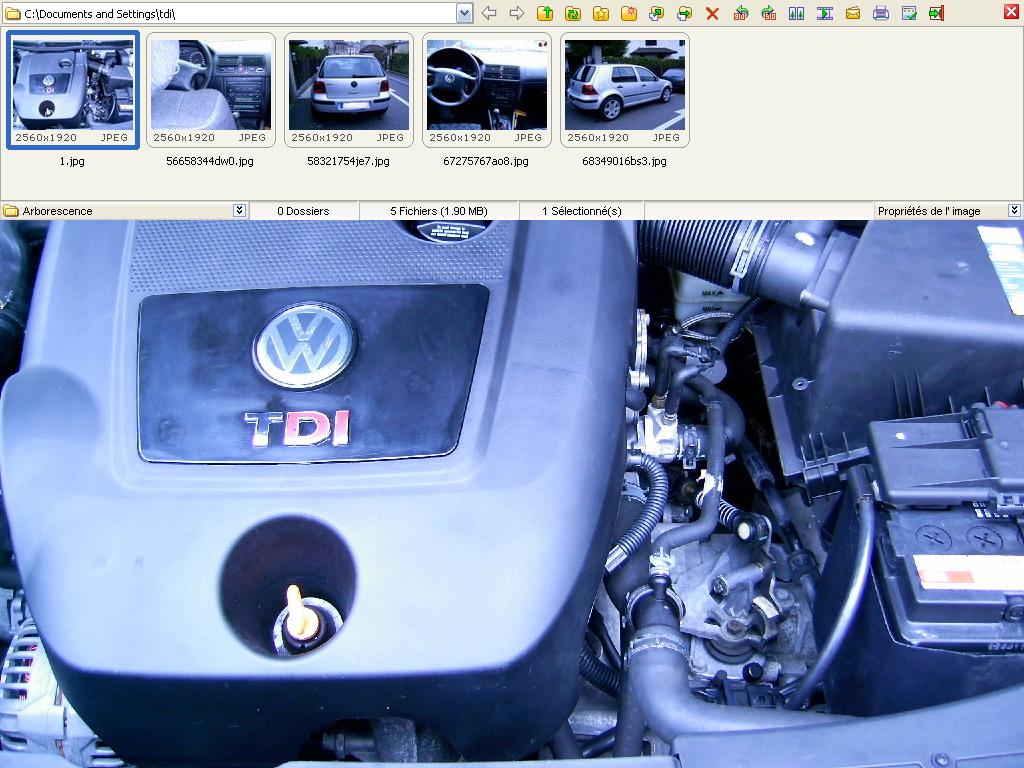Click the Back navigation arrow
1024x768 pixels.
pos(489,13)
